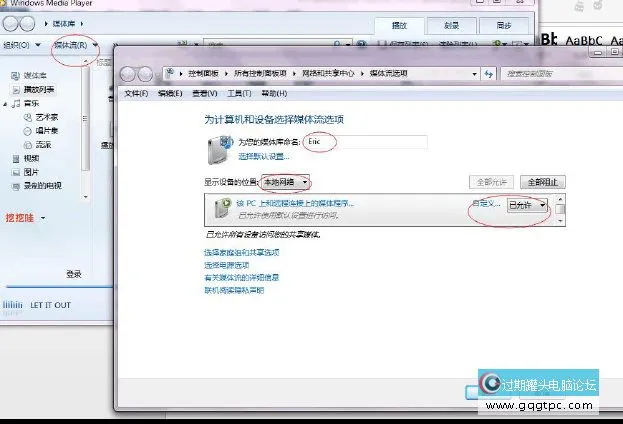
Task: Select 录制的电视 in the navigation tree
Action: [x=43, y=186]
